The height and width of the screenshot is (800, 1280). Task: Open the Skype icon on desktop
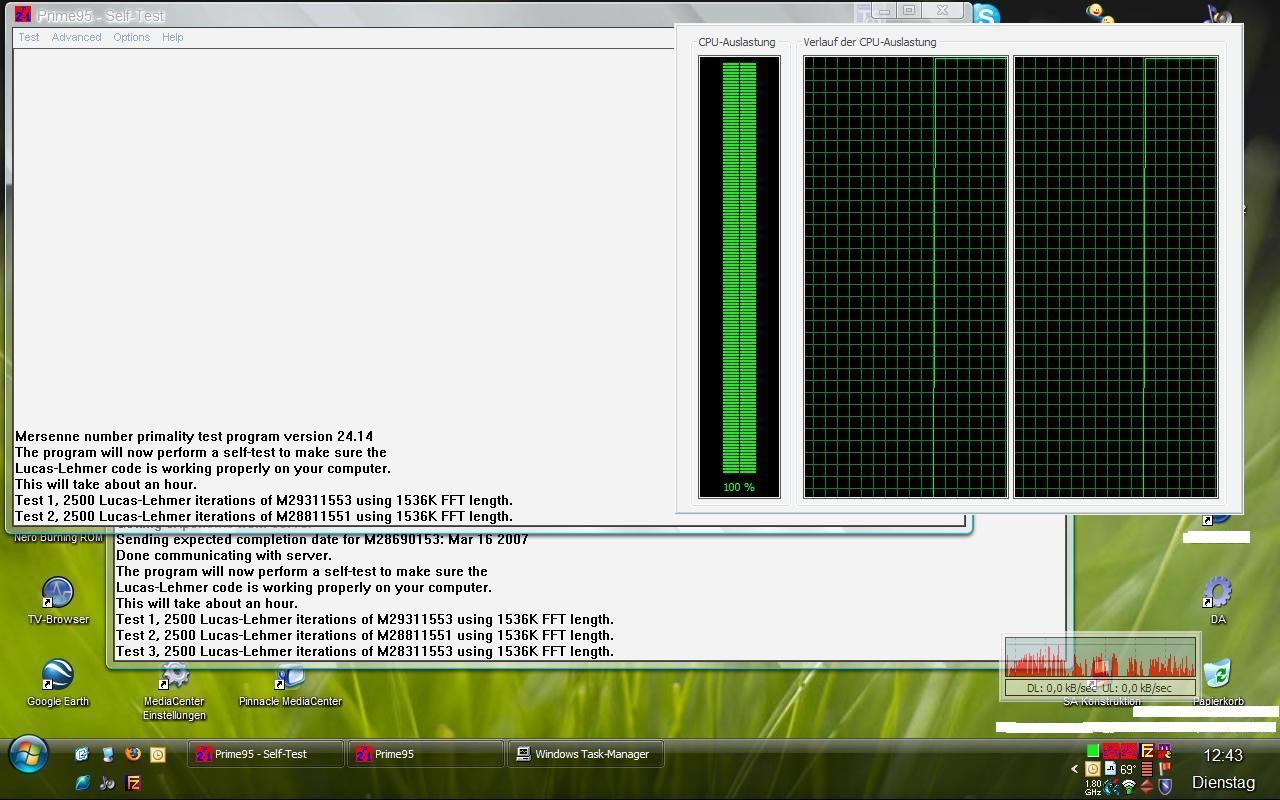pos(986,16)
